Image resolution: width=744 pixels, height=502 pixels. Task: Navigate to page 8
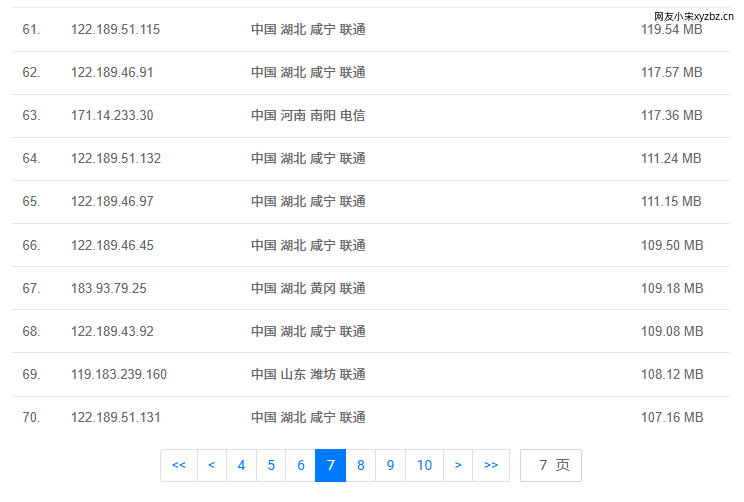[361, 465]
